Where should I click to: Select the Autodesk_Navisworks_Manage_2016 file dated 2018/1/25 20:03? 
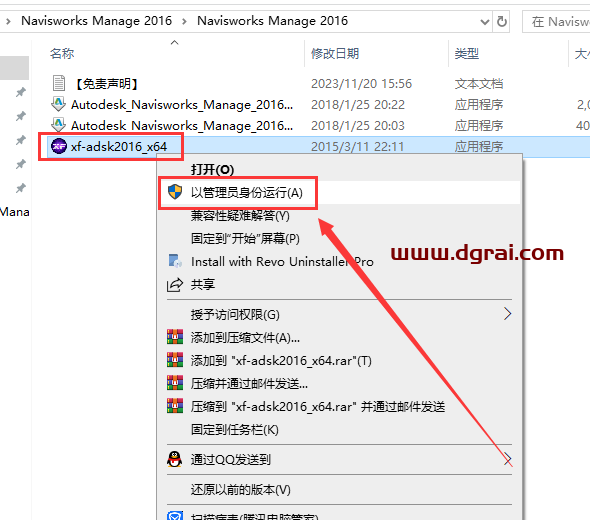182,125
